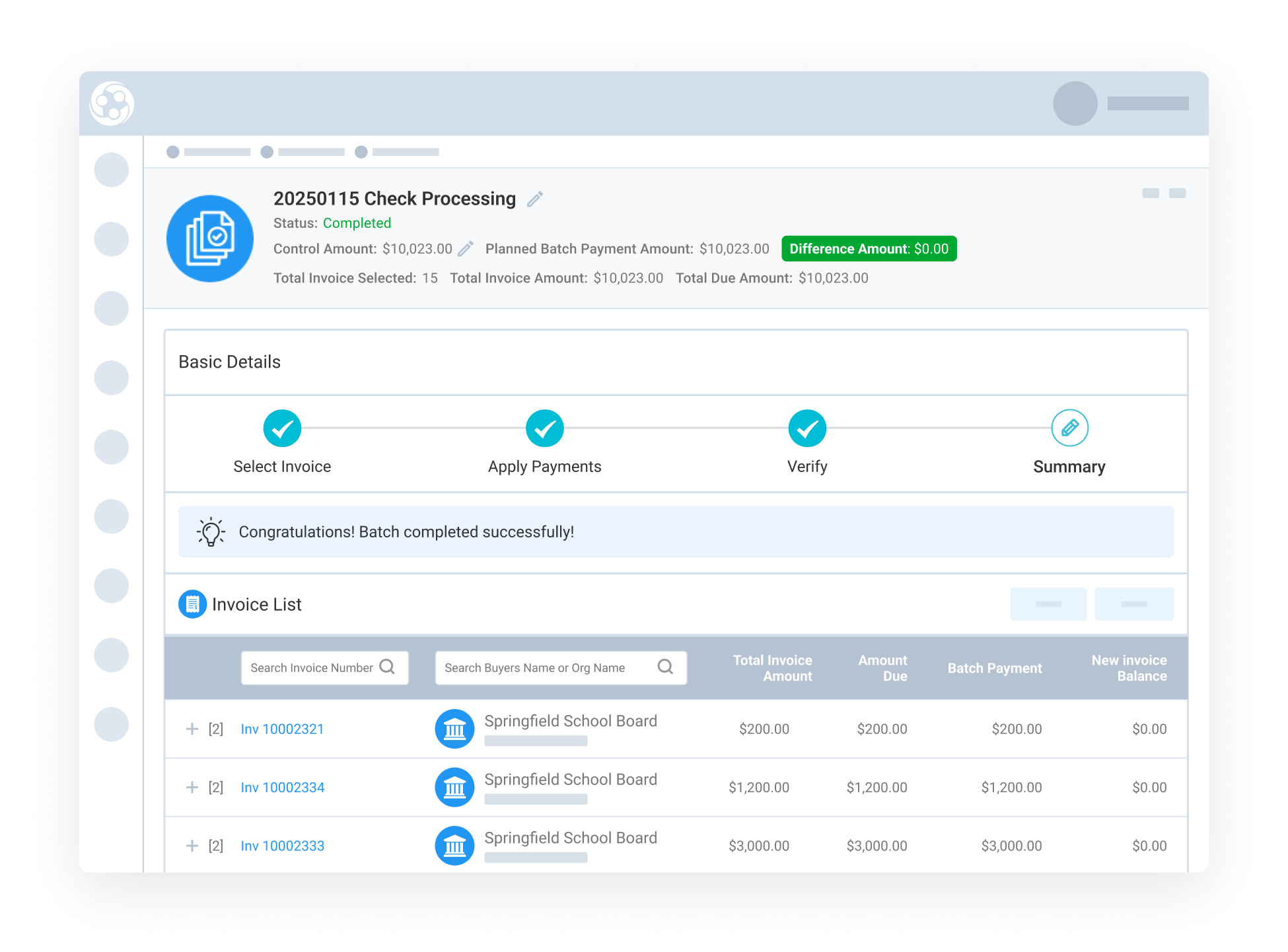The height and width of the screenshot is (952, 1288).
Task: Click the Verify step checkmark circle
Action: point(807,428)
